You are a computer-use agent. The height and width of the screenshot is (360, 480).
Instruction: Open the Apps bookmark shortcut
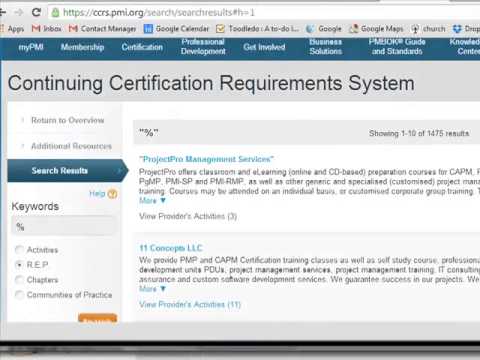12,29
